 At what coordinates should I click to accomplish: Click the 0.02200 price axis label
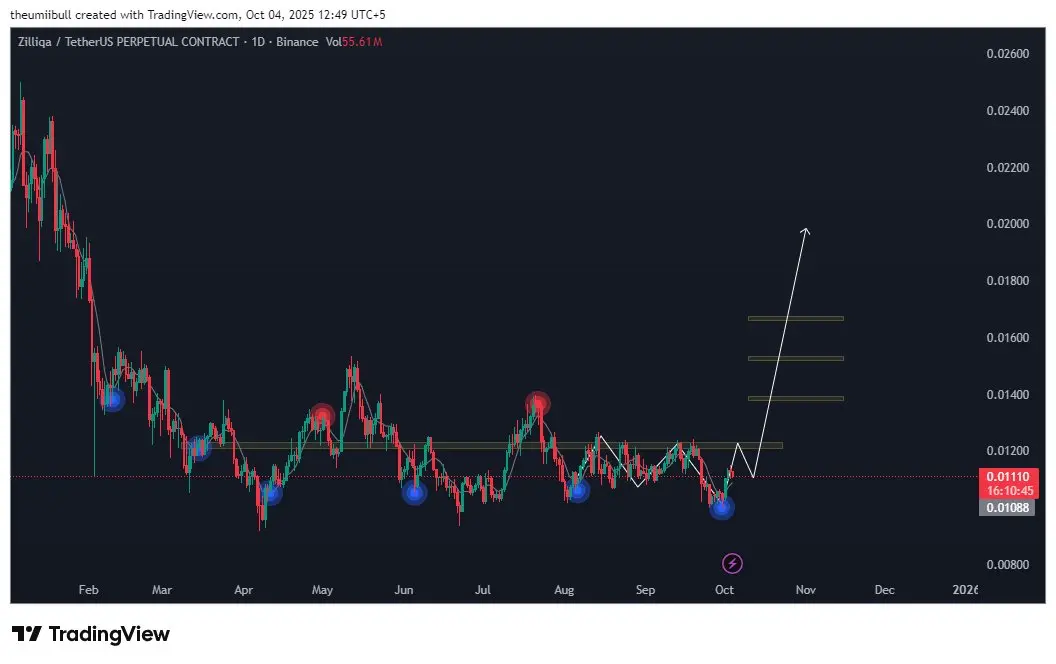click(x=1008, y=168)
